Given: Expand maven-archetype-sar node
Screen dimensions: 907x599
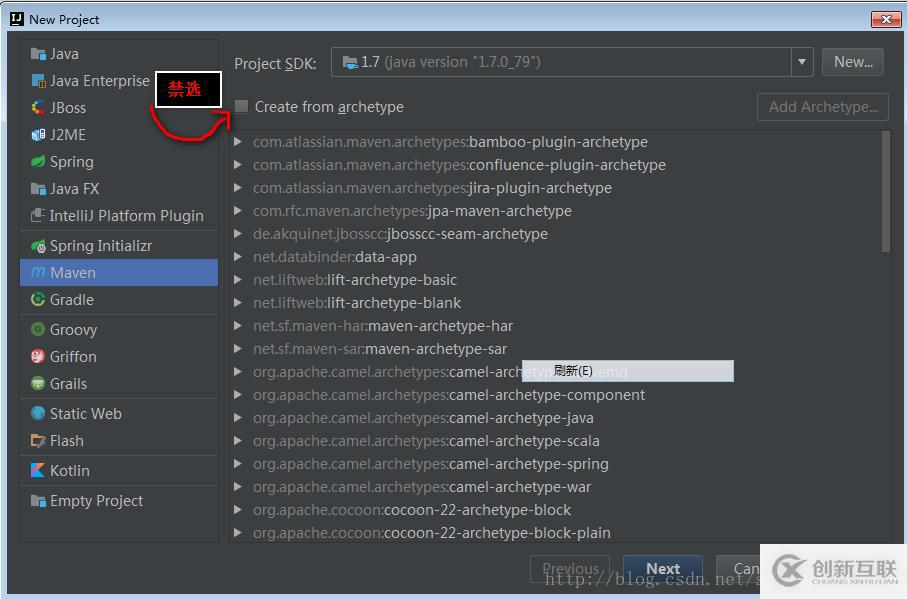Looking at the screenshot, I should point(238,349).
